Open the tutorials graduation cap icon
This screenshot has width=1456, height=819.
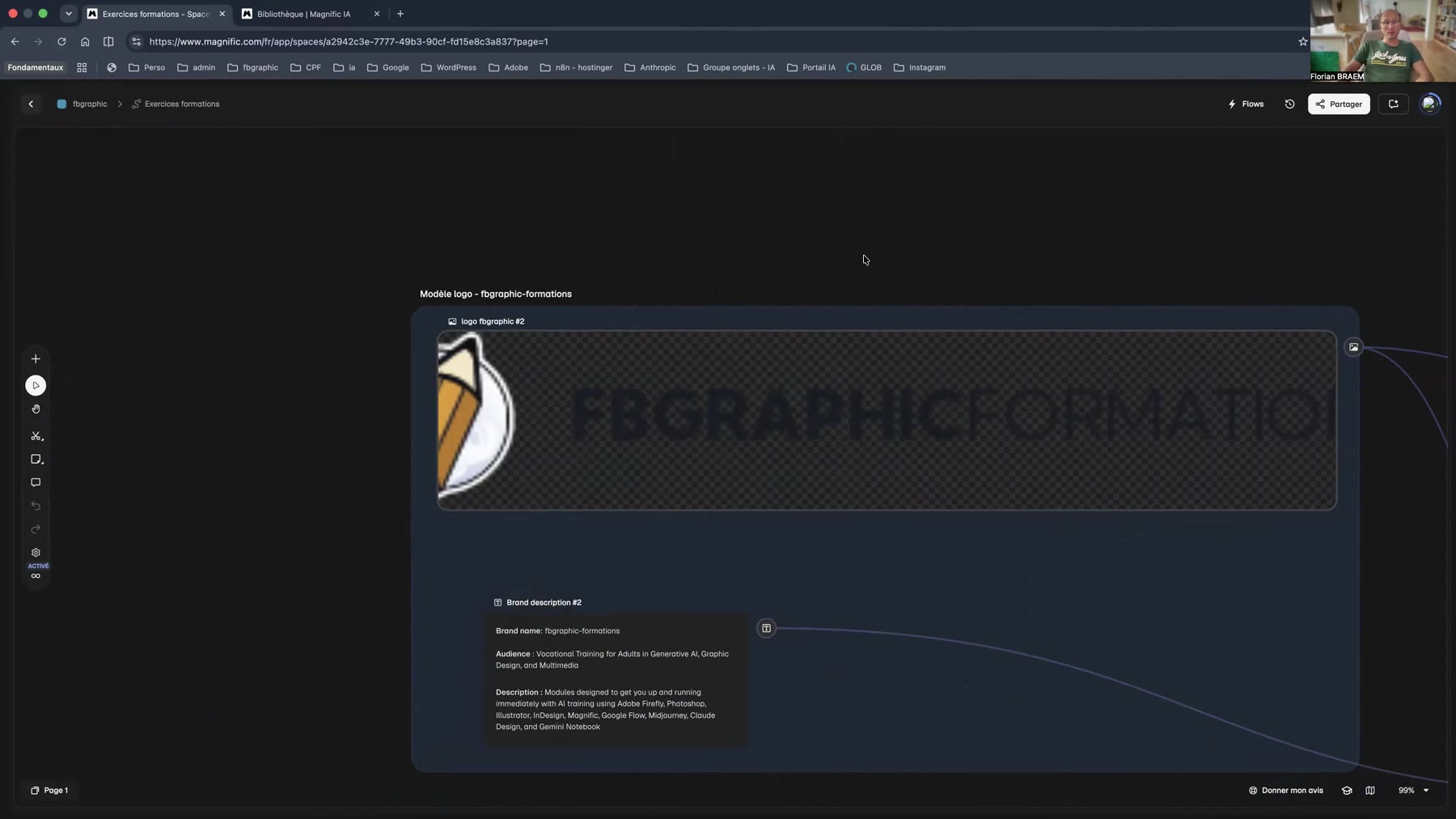1347,790
